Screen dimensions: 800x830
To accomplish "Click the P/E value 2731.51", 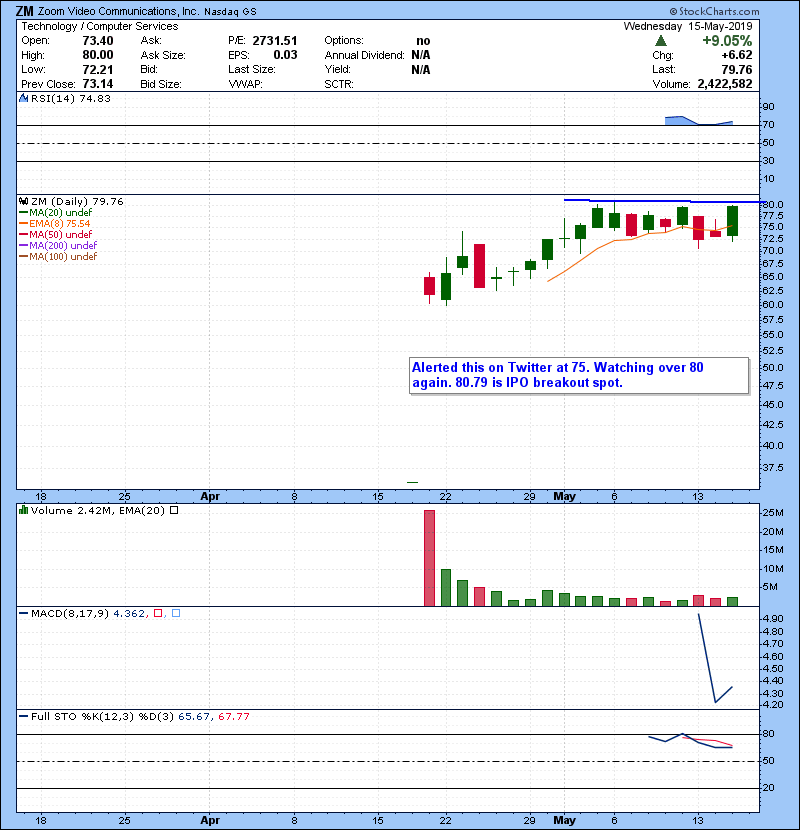I will [x=275, y=41].
